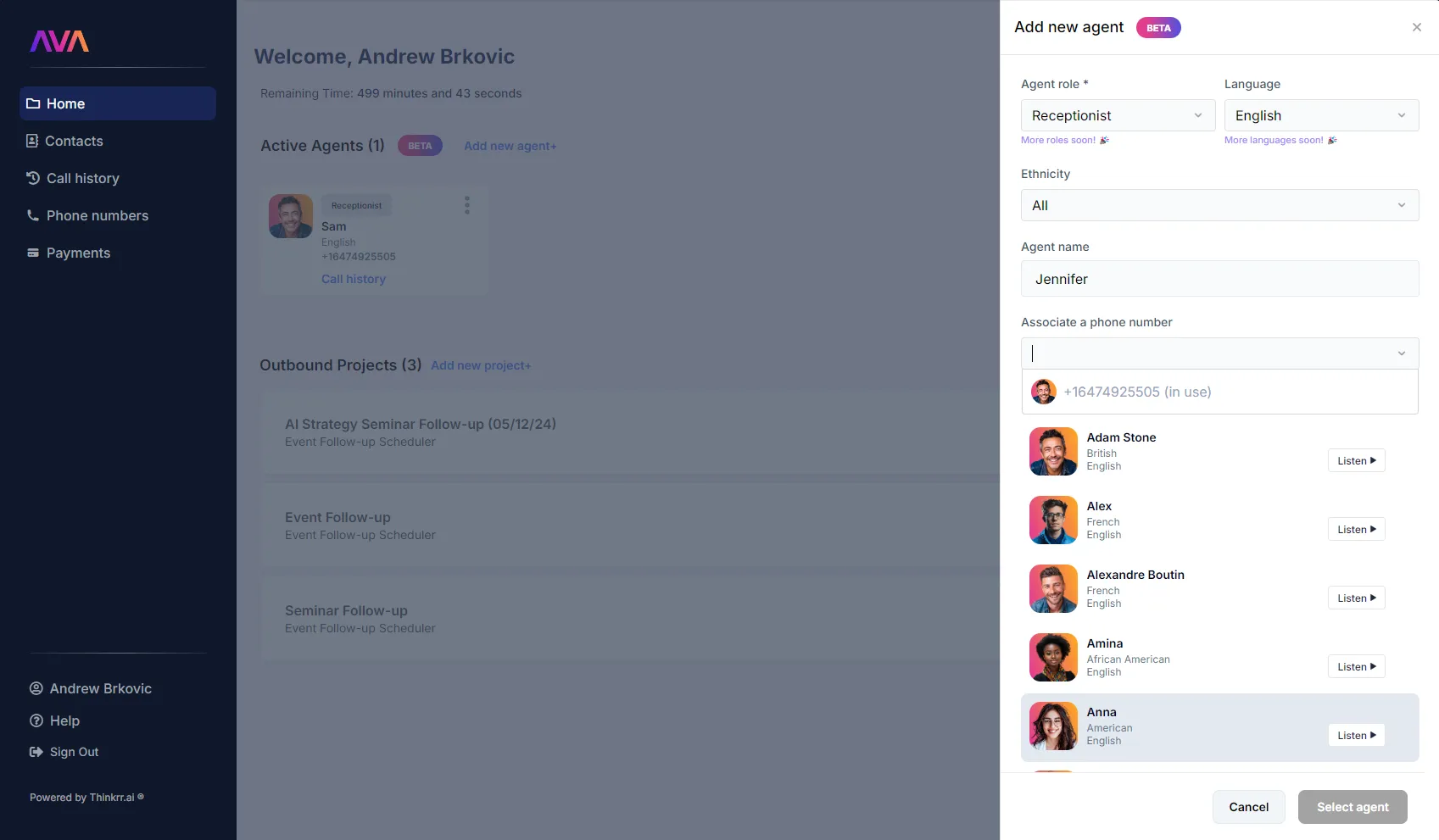The width and height of the screenshot is (1439, 840).
Task: Click the Powered by Thinkrr.ai link
Action: click(x=86, y=798)
